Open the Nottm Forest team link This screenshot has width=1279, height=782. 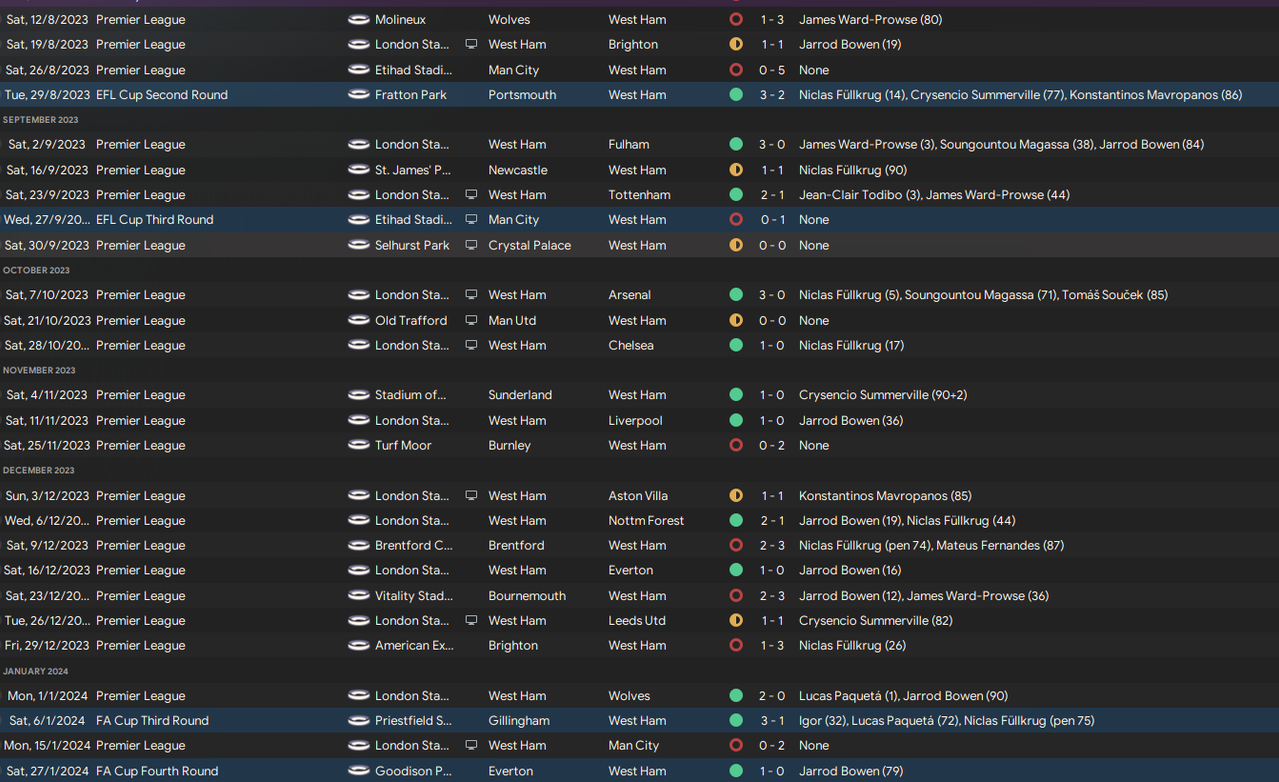coord(646,521)
